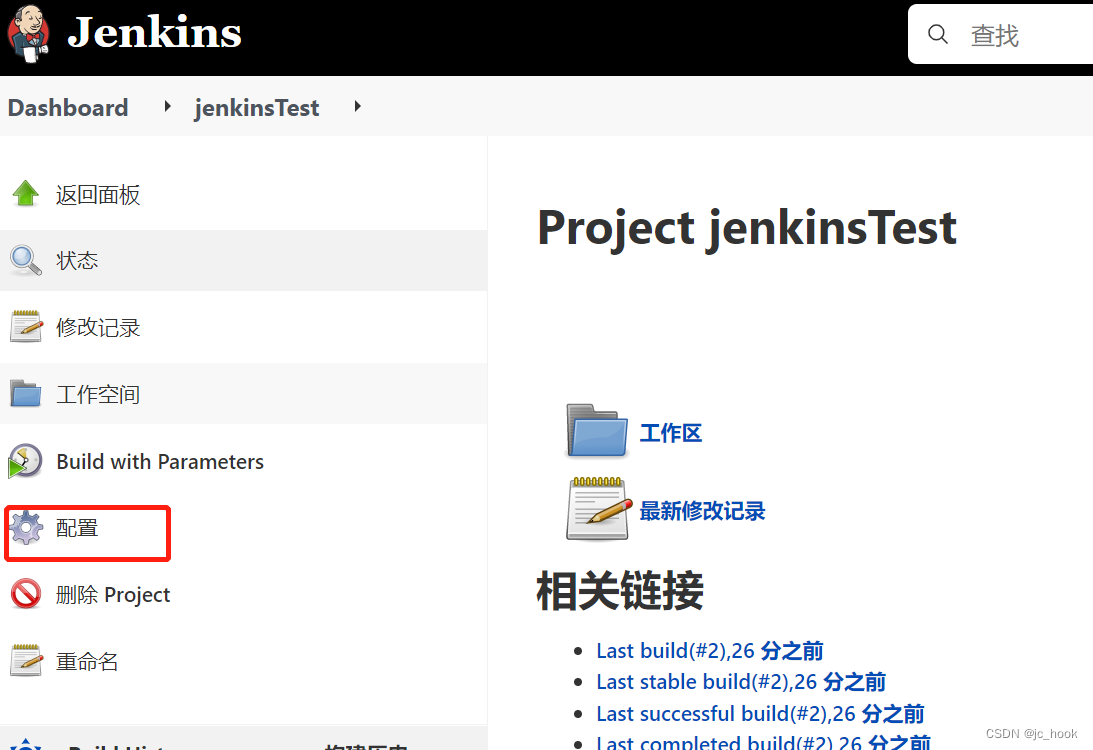Click the Build with Parameters clock icon
This screenshot has height=750, width=1093.
point(25,461)
